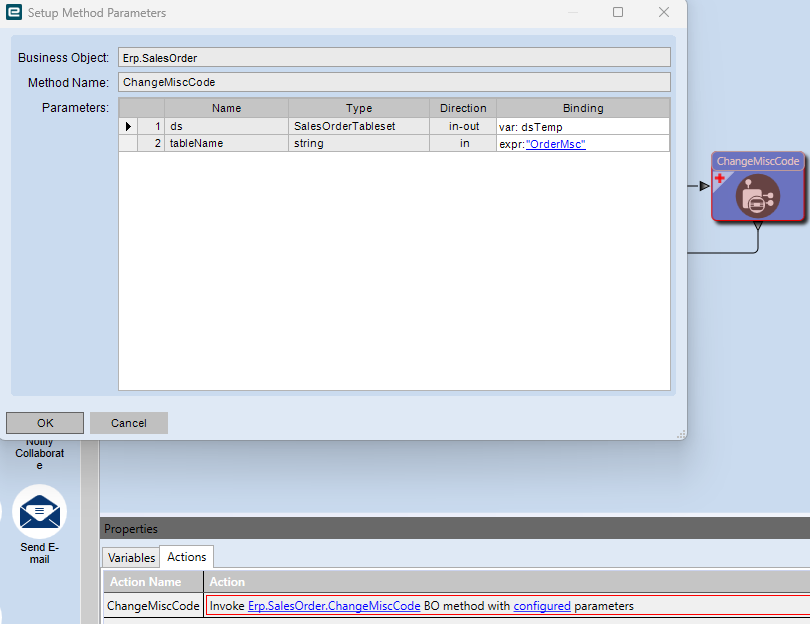Image resolution: width=810 pixels, height=624 pixels.
Task: Maximize the Setup Method Parameters window
Action: 618,12
